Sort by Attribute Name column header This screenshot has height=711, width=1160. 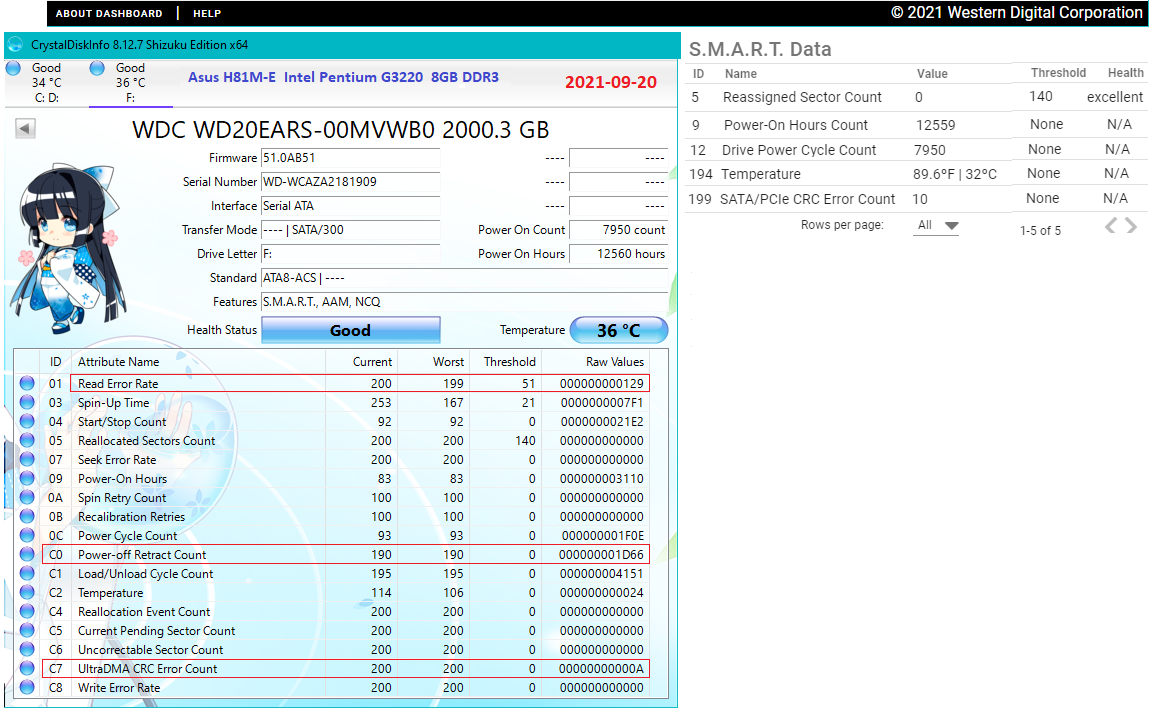118,362
